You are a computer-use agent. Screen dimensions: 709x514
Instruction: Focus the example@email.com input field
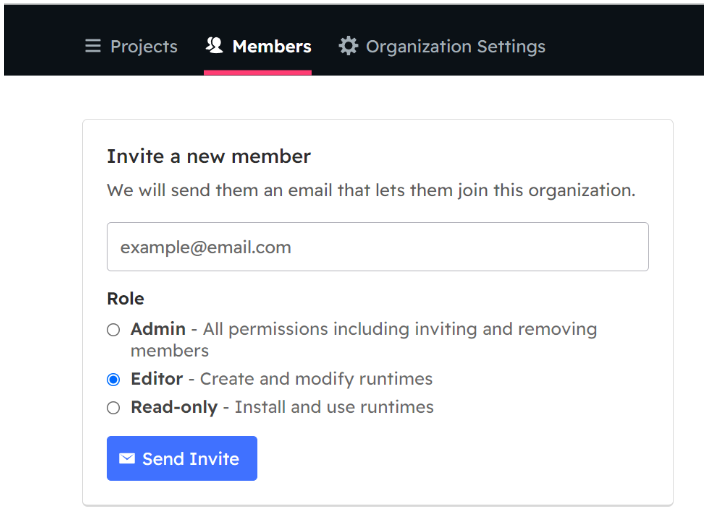(x=378, y=247)
